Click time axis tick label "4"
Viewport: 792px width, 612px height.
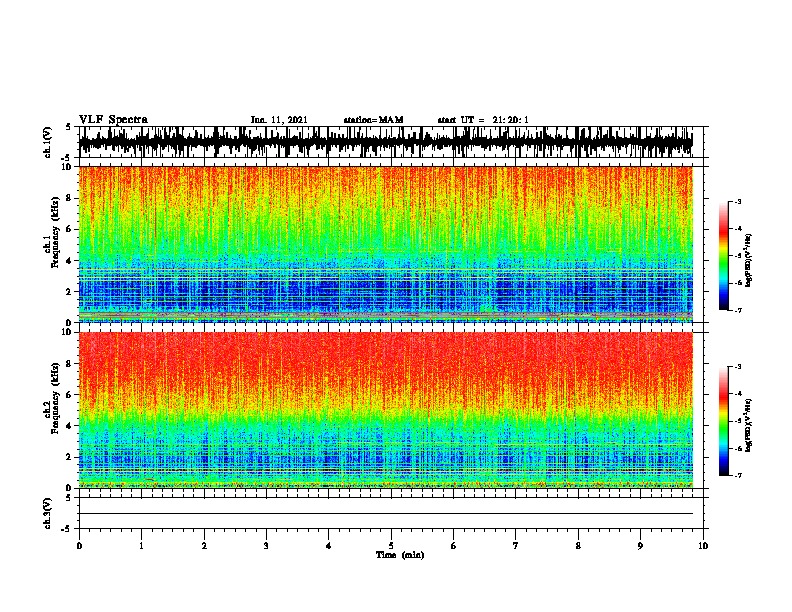329,546
